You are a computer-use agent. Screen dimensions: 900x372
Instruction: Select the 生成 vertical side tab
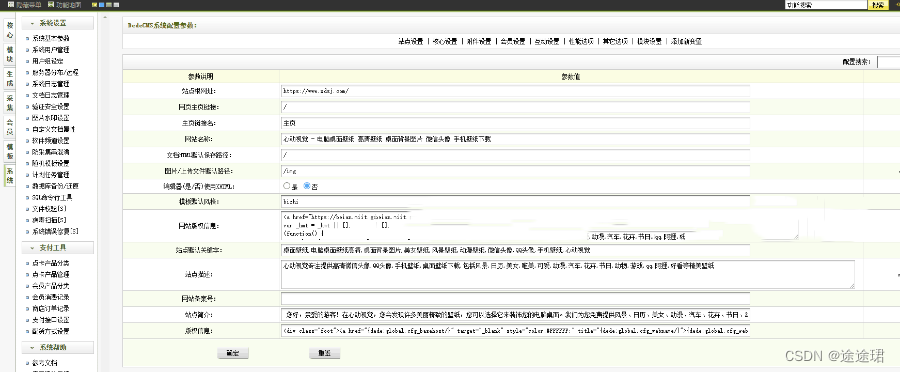[10, 79]
